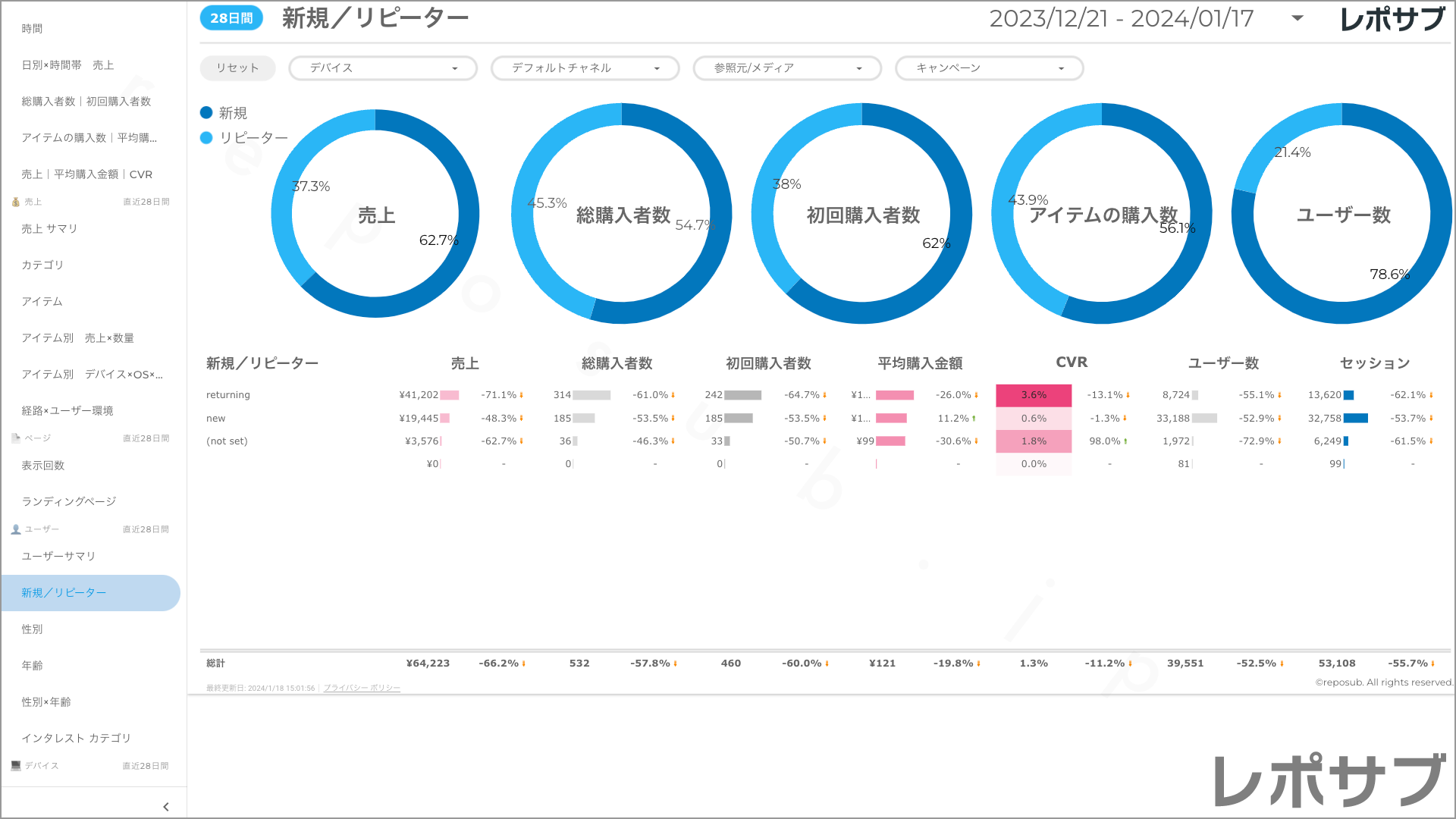This screenshot has width=1456, height=819.
Task: Open the 性別×年齢 report in the sidebar
Action: 46,701
